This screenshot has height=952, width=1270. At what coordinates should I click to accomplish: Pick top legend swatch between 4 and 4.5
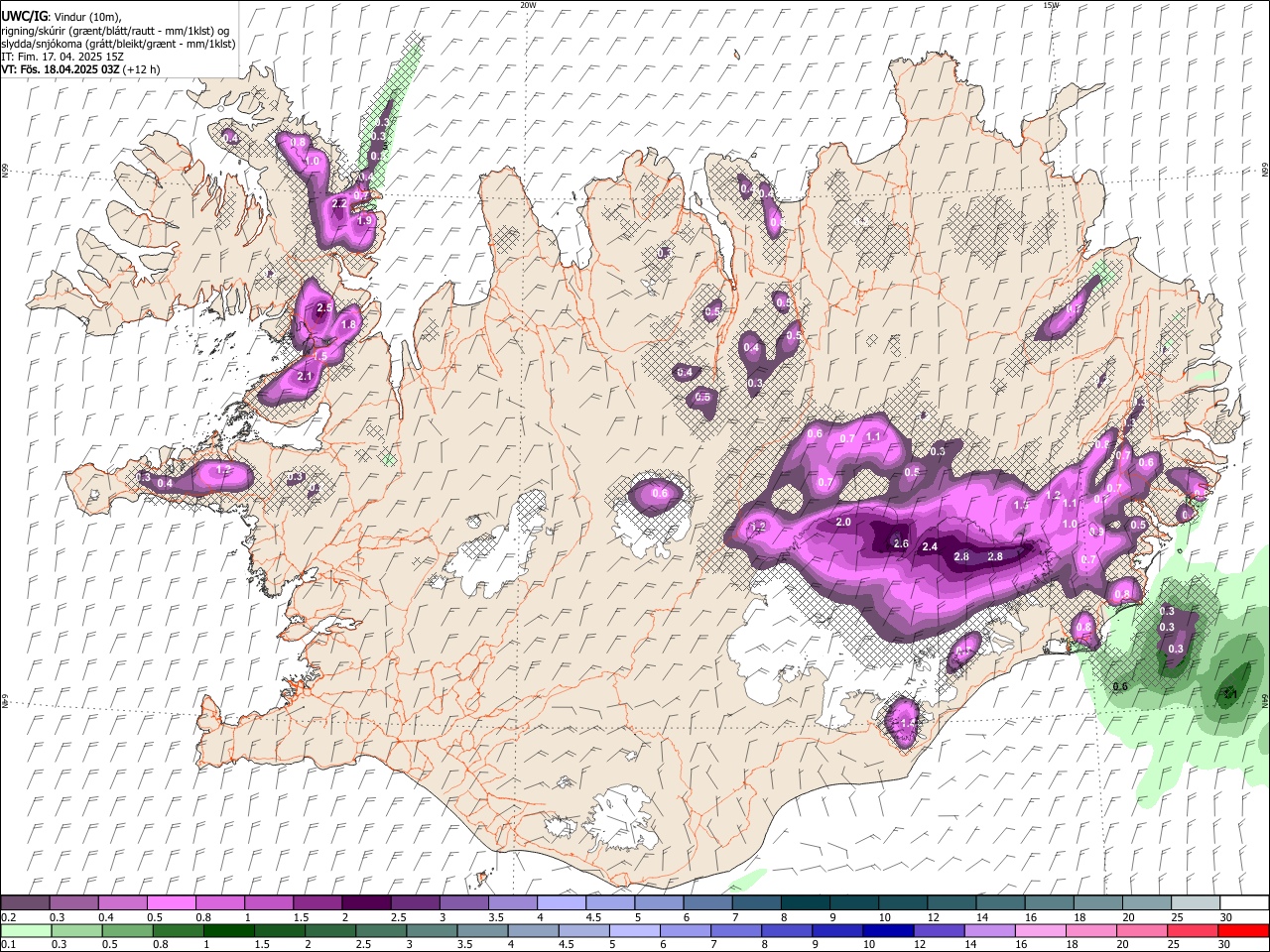pyautogui.click(x=561, y=902)
